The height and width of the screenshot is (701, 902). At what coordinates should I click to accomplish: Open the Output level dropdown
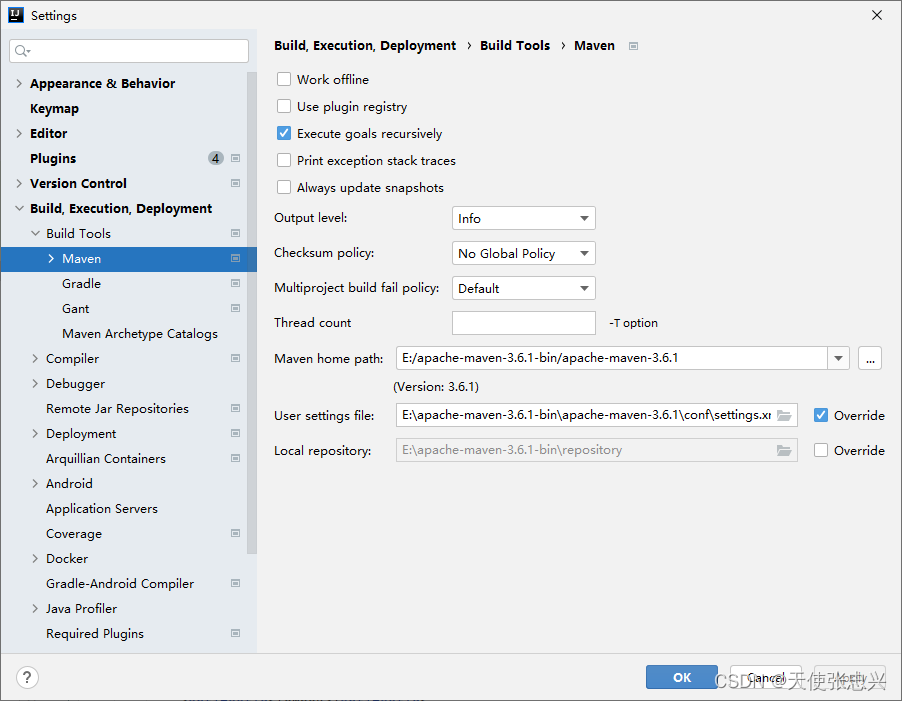523,218
